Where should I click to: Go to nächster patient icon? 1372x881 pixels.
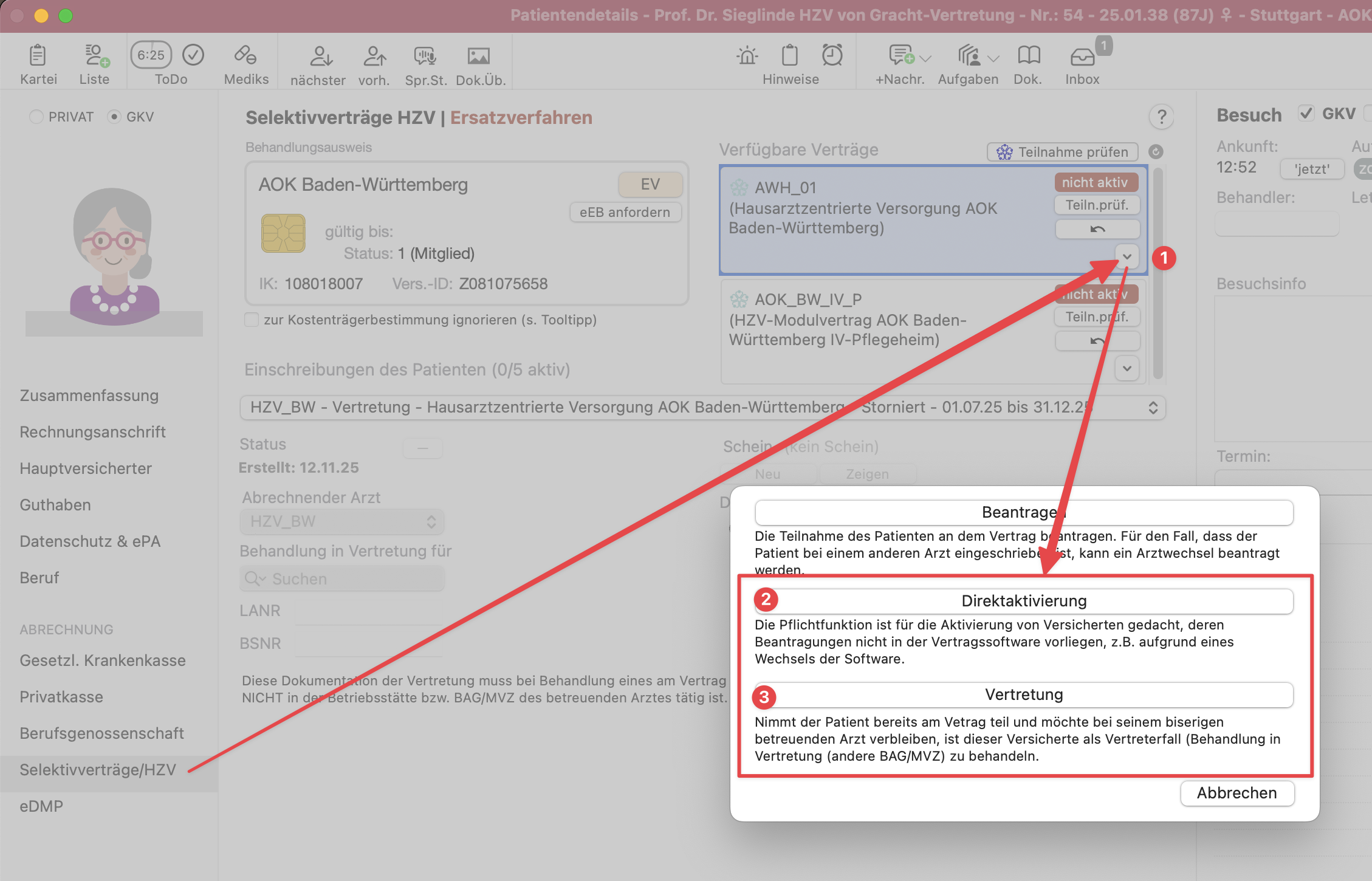pos(320,56)
